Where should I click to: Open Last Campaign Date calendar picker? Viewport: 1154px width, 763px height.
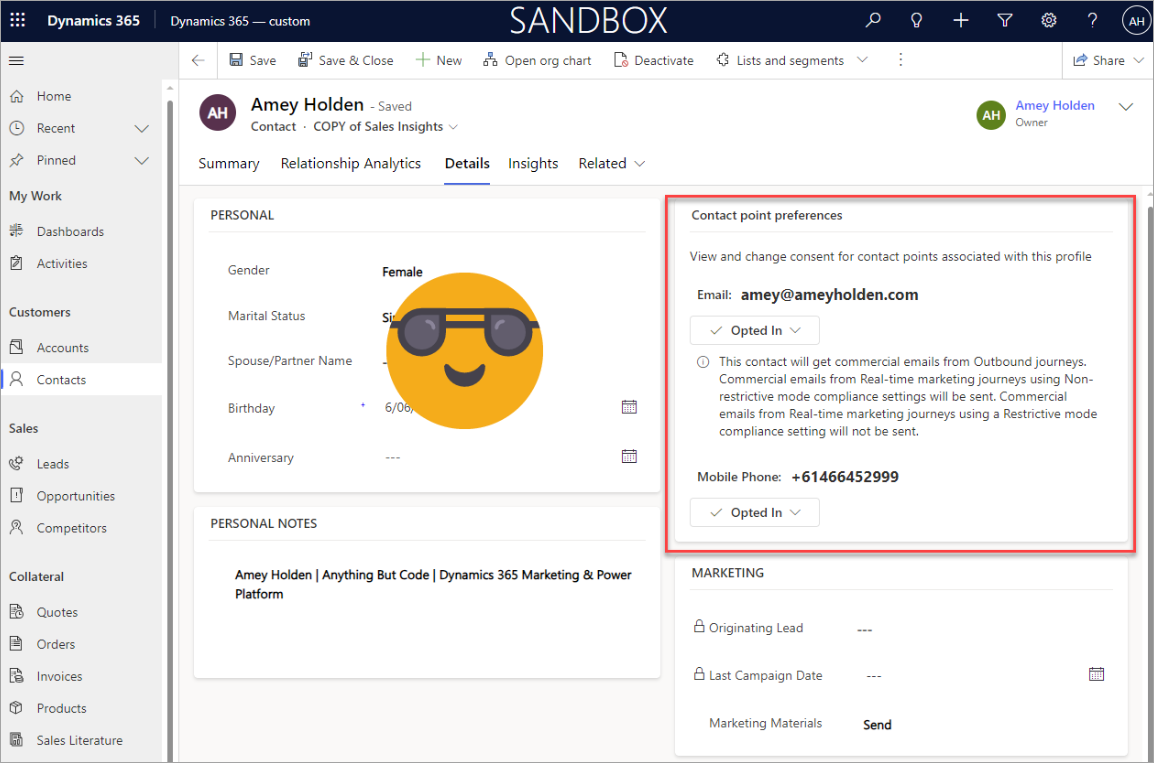(1096, 674)
